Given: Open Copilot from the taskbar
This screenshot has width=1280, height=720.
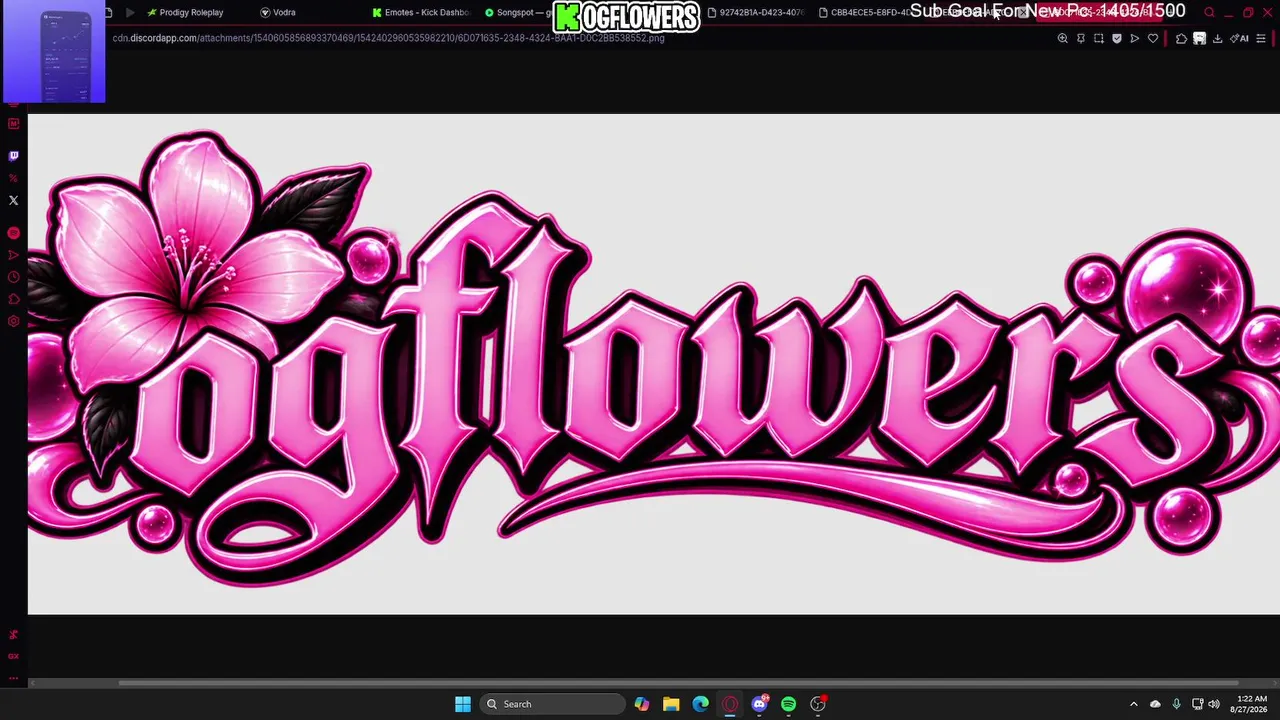Looking at the screenshot, I should coord(642,704).
